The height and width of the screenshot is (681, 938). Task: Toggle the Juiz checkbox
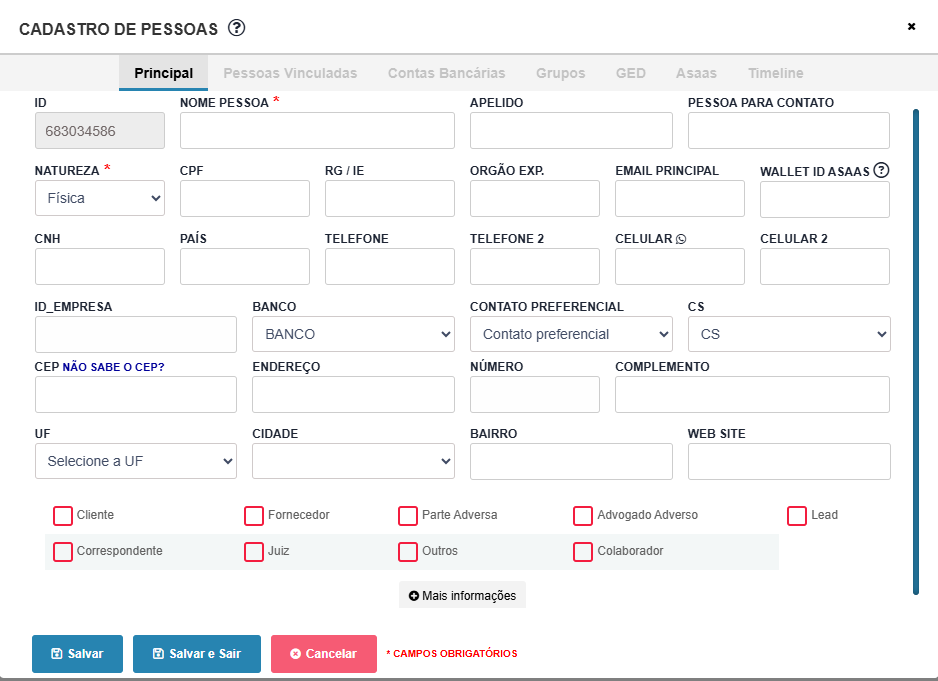coord(254,552)
